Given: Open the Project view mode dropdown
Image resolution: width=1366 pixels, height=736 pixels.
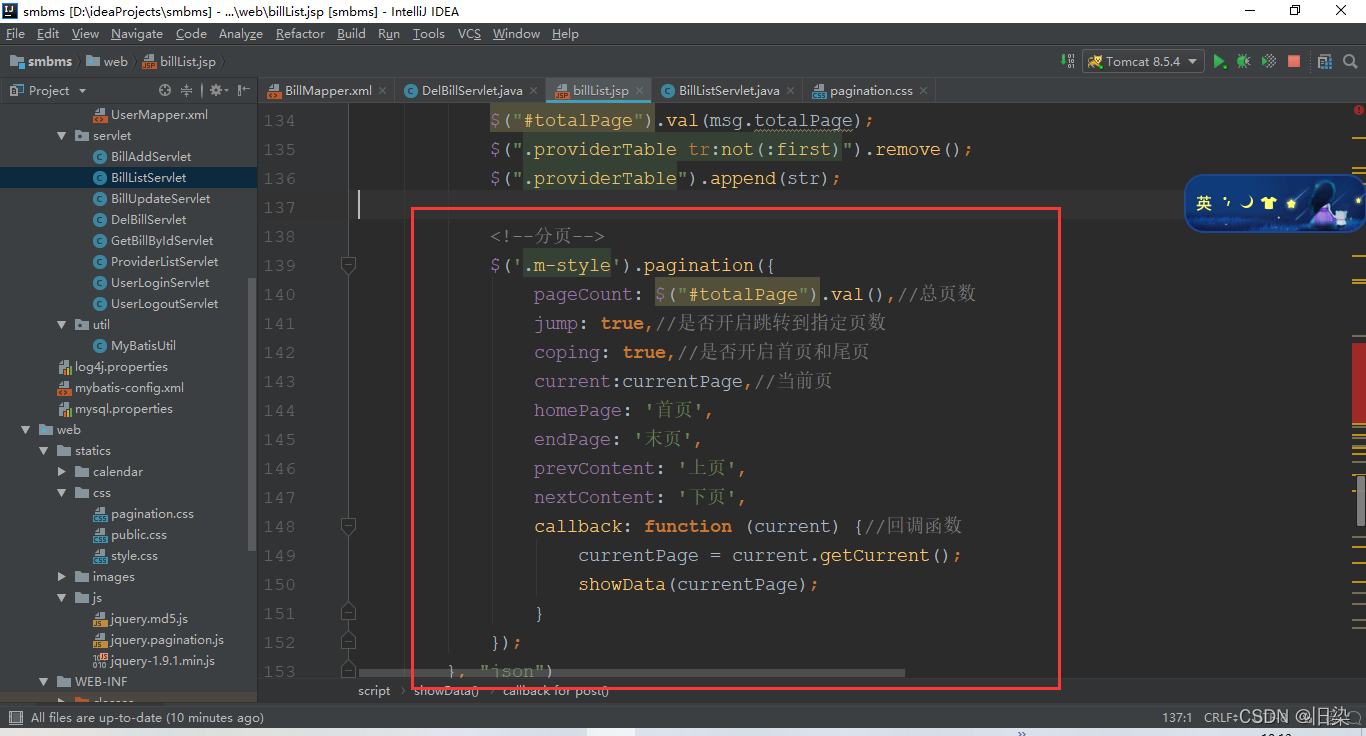Looking at the screenshot, I should 80,90.
